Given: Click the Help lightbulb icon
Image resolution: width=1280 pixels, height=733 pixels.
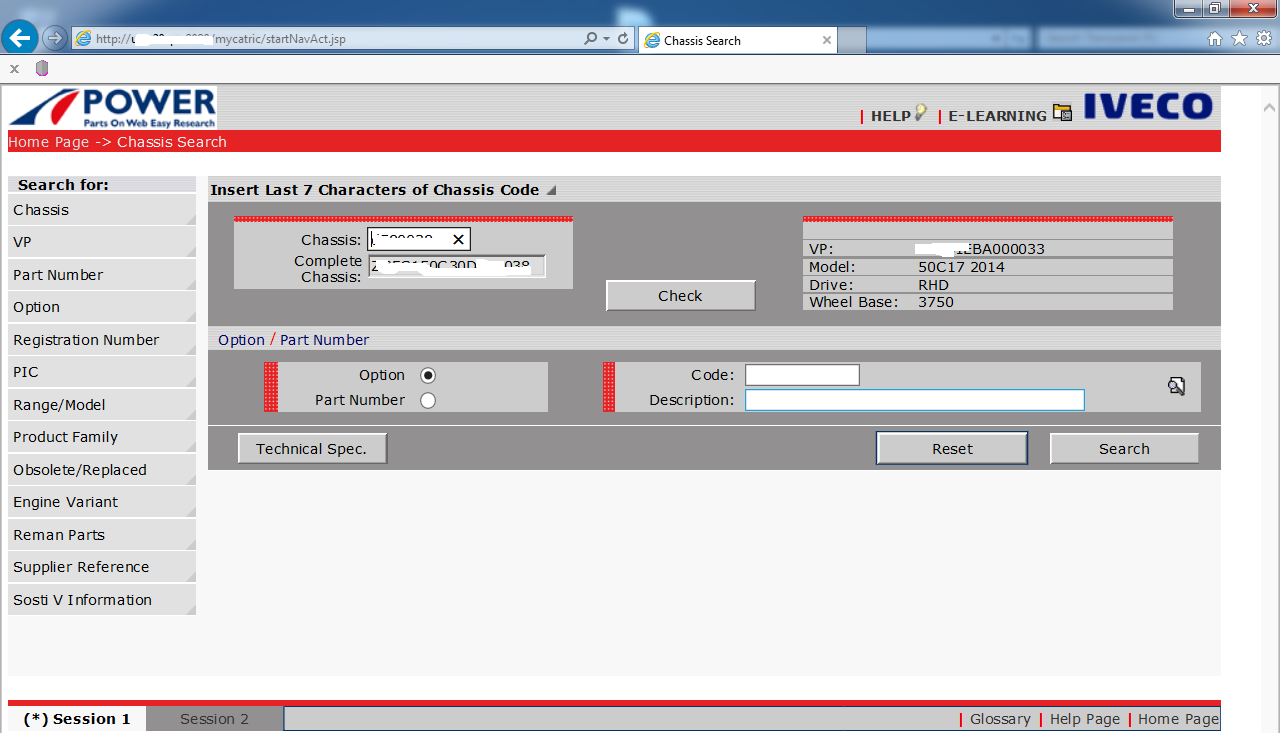Looking at the screenshot, I should pyautogui.click(x=919, y=113).
